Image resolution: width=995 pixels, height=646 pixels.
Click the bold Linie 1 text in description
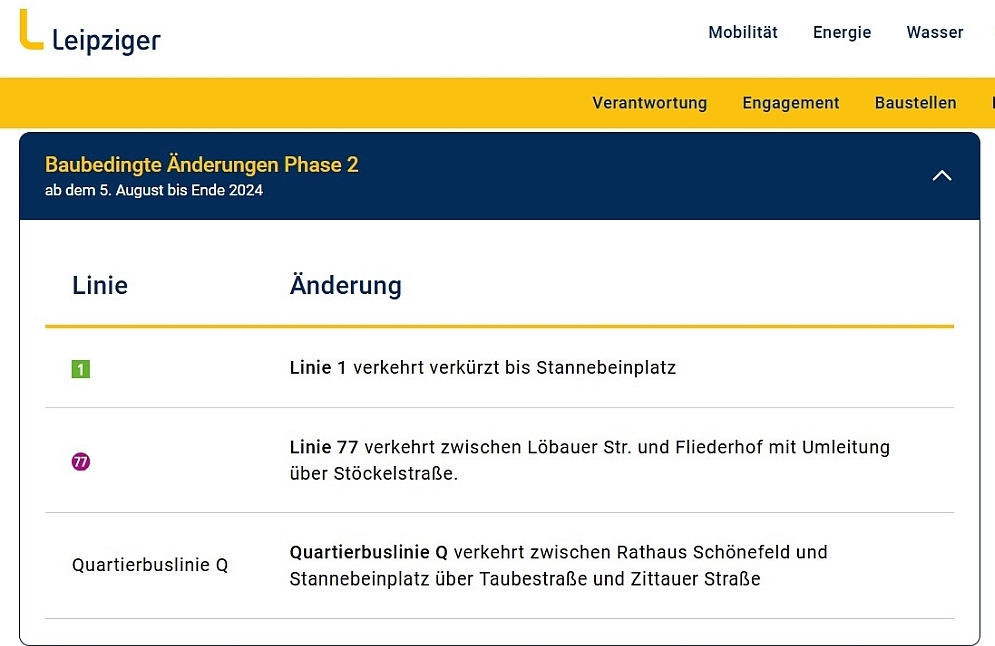318,368
